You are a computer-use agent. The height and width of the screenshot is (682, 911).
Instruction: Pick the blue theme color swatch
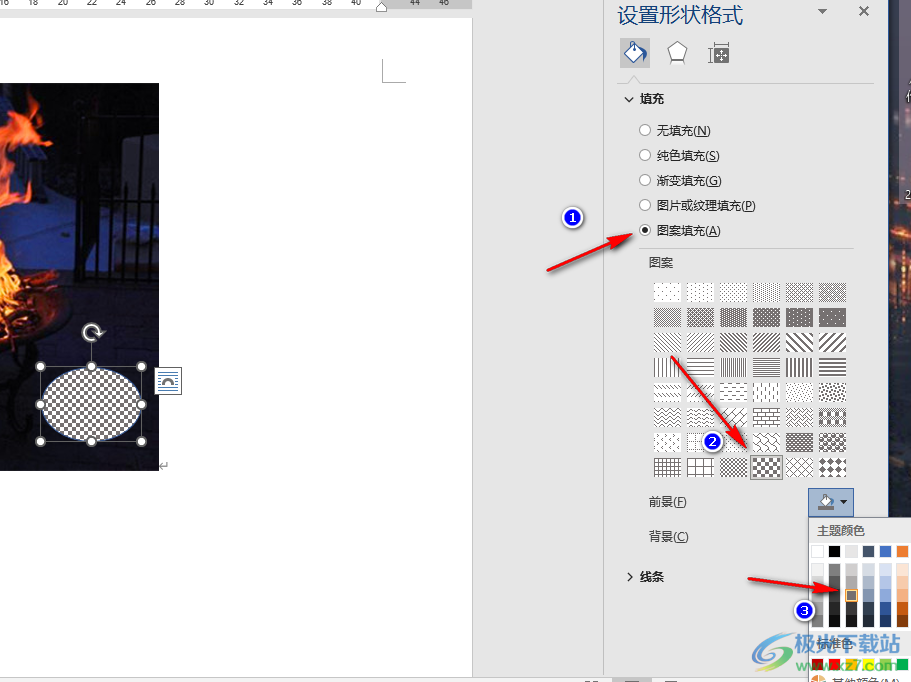point(885,551)
